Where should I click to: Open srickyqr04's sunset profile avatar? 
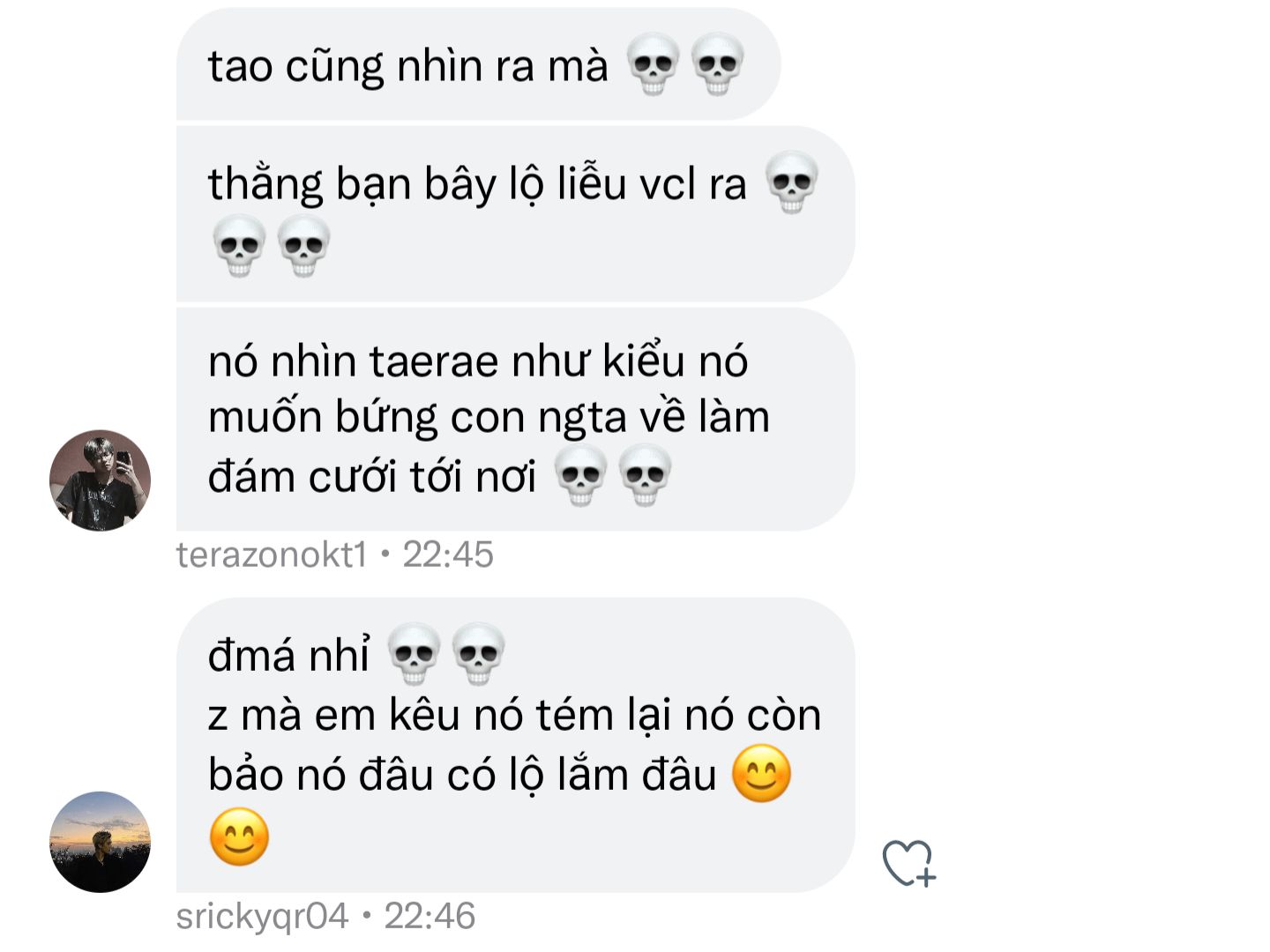point(100,842)
